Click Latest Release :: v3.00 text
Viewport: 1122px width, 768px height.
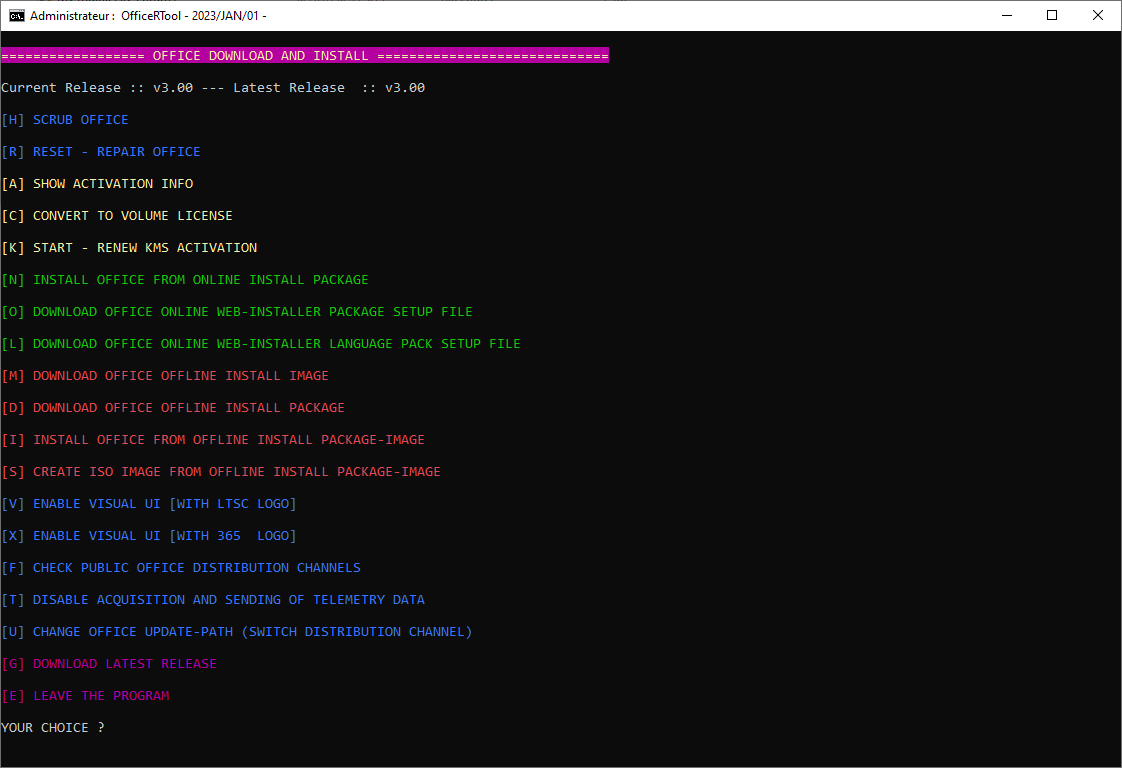pyautogui.click(x=329, y=87)
